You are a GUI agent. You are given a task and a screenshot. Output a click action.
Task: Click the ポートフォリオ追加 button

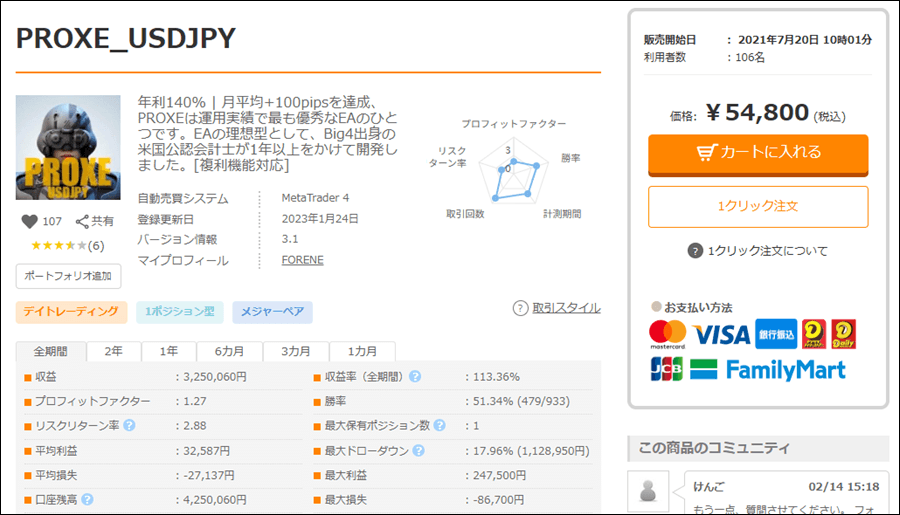[x=68, y=276]
